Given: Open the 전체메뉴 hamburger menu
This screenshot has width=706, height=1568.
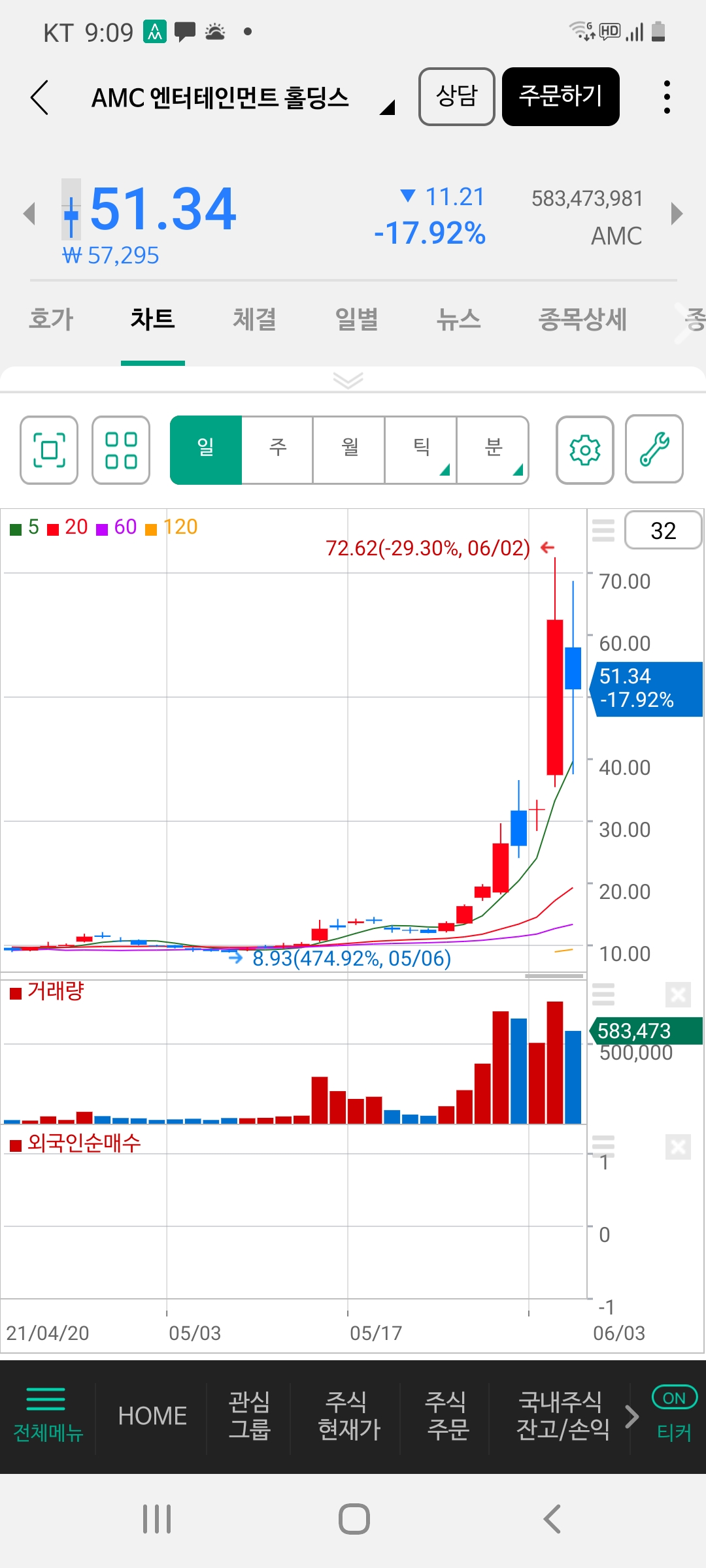Looking at the screenshot, I should tap(48, 1416).
